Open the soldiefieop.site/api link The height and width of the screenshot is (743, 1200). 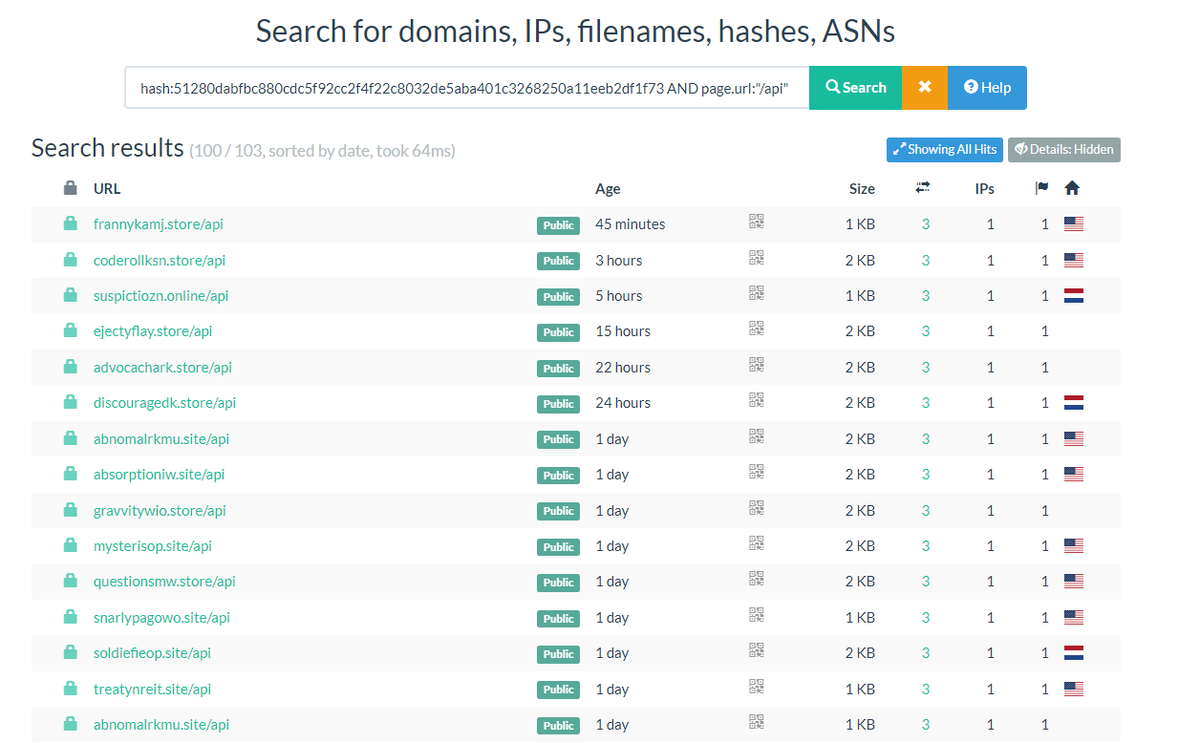pyautogui.click(x=153, y=653)
